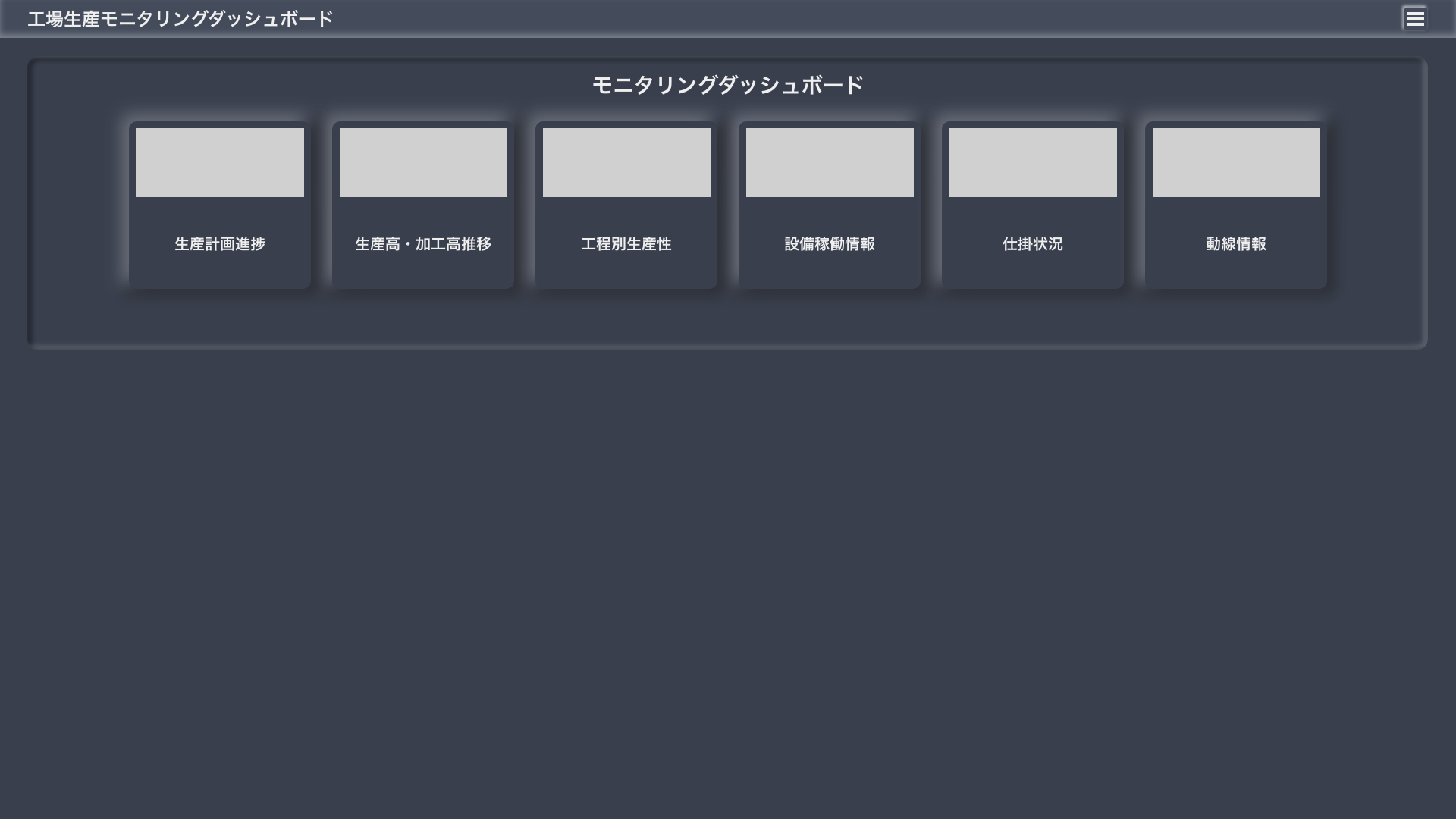1456x819 pixels.
Task: Open the hamburger navigation menu
Action: coord(1415,18)
